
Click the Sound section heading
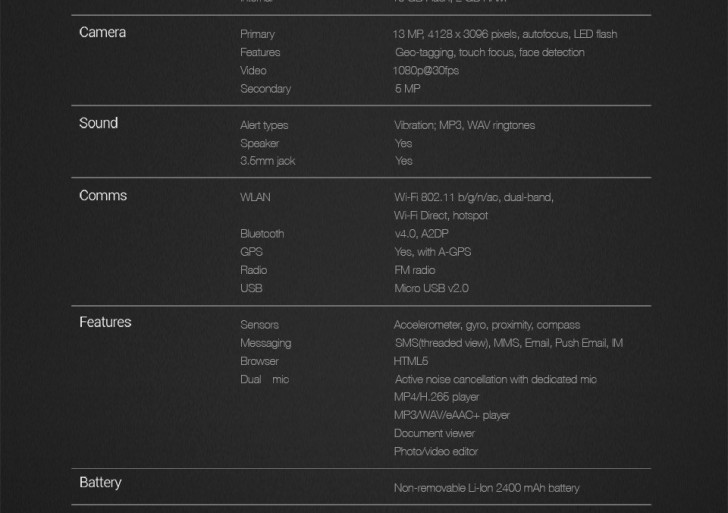(x=98, y=123)
